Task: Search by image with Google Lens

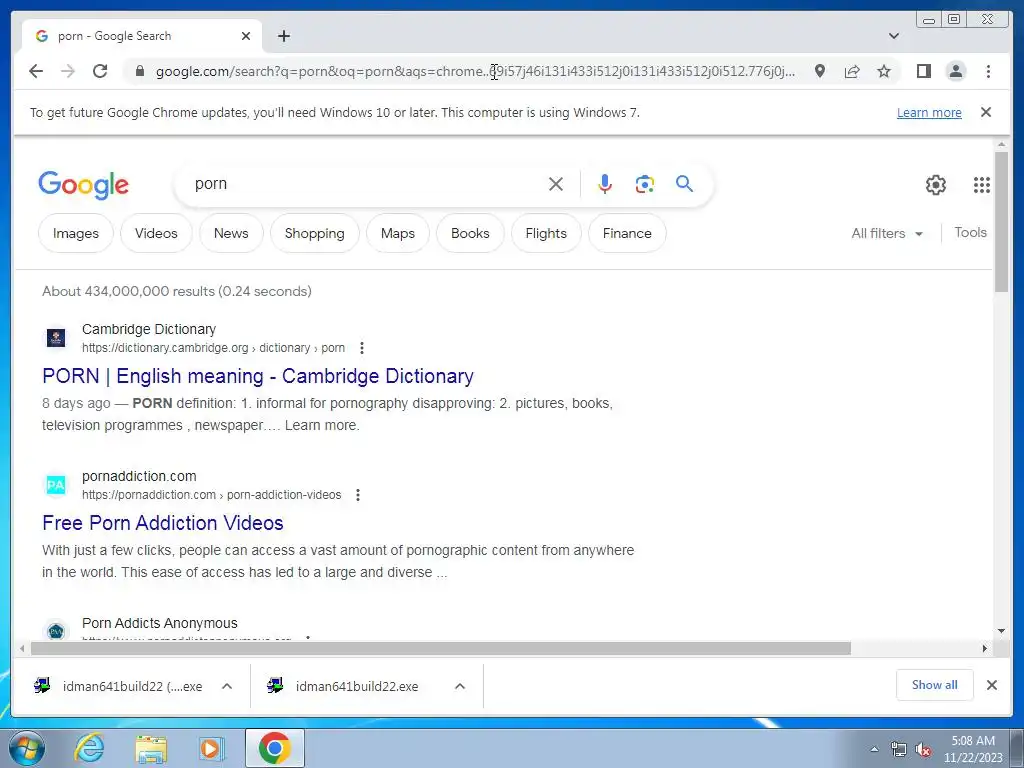Action: tap(645, 184)
